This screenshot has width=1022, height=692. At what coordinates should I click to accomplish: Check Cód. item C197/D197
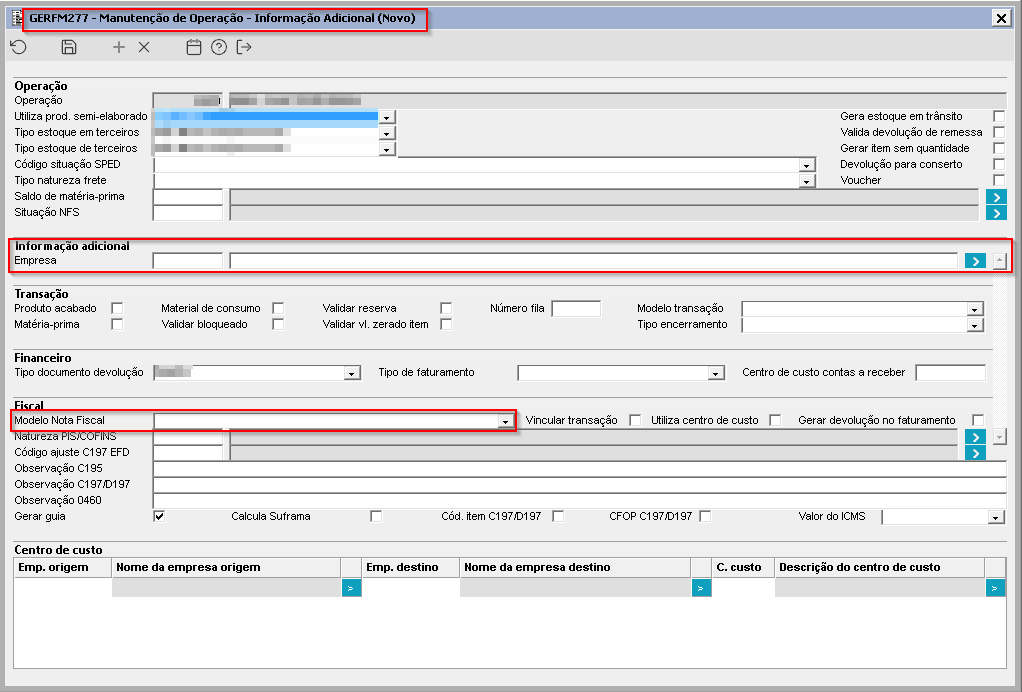pos(558,516)
